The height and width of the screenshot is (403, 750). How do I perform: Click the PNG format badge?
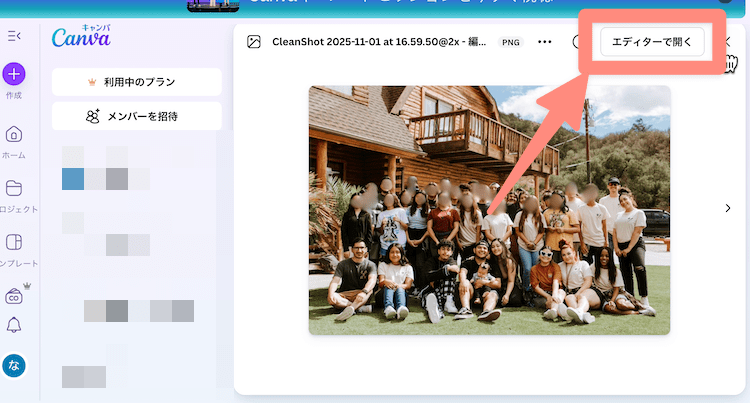click(x=511, y=42)
